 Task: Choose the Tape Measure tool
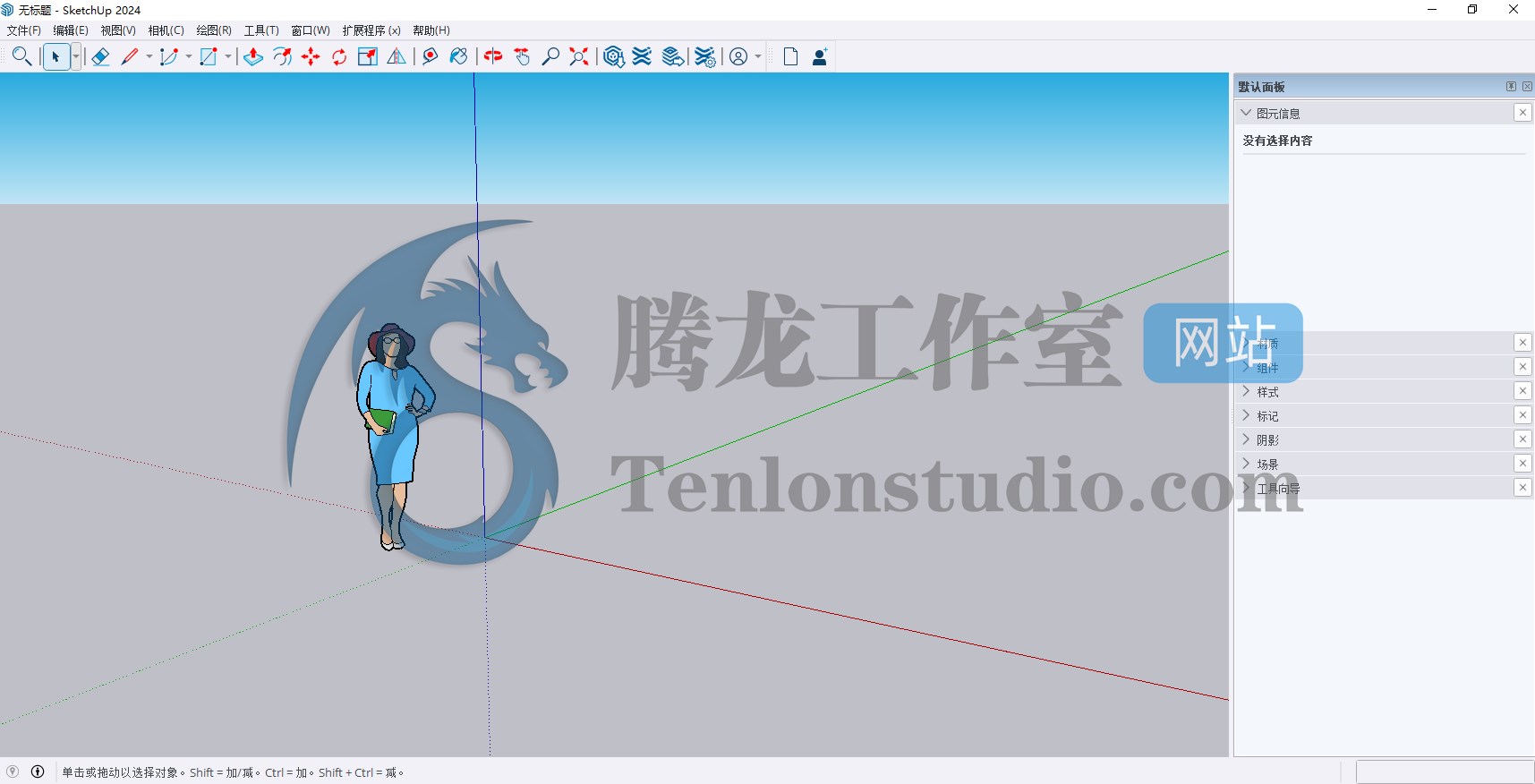pos(431,56)
